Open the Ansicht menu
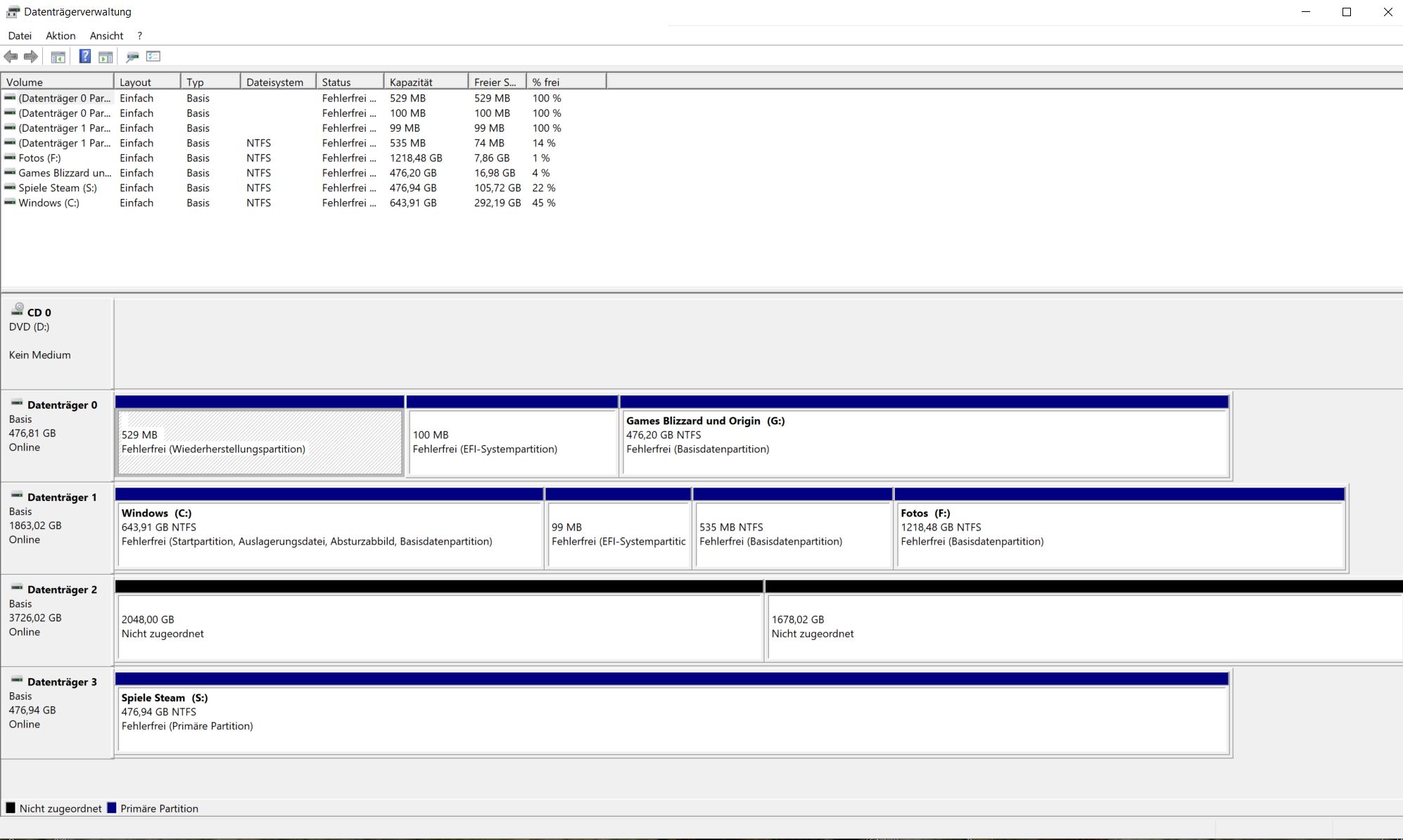Screen dimensions: 1403x840 point(106,35)
